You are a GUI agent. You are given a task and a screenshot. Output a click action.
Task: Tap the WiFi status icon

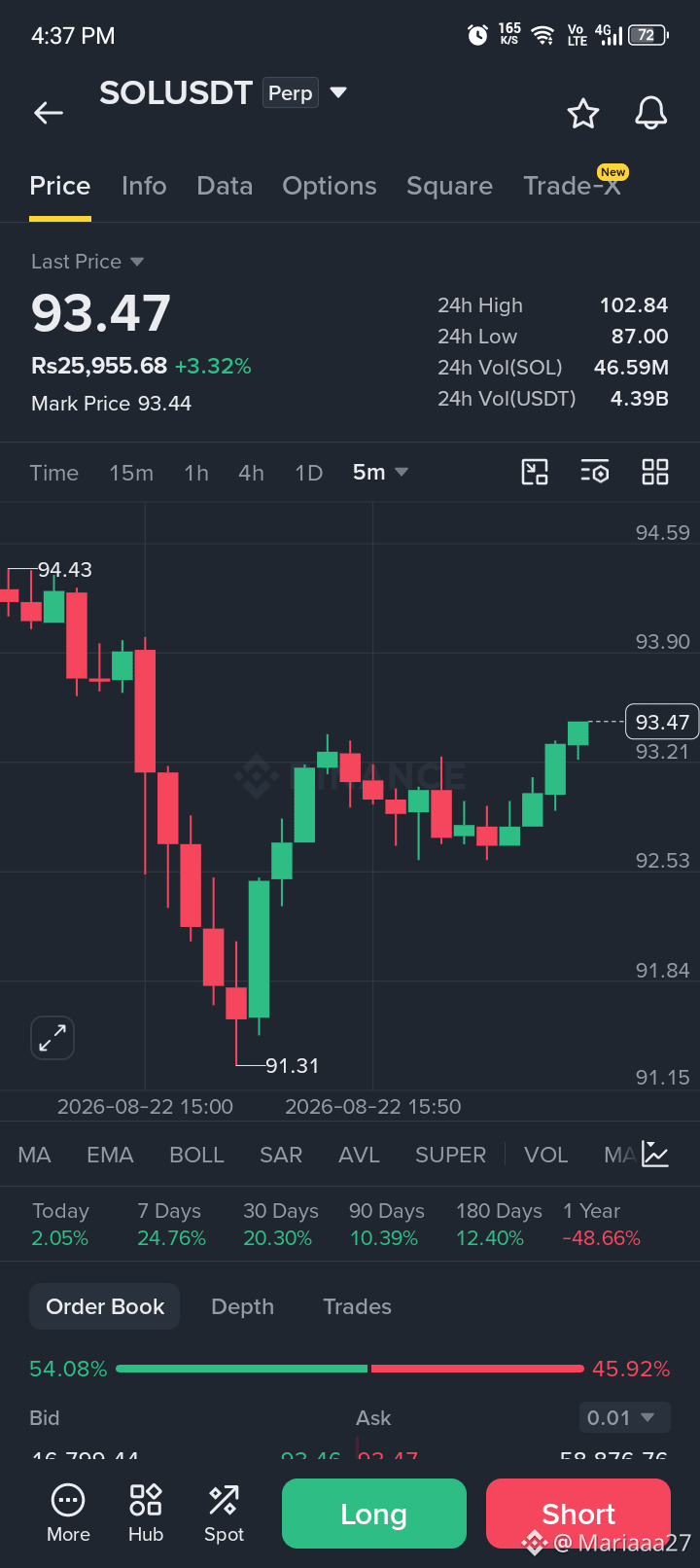pos(543,36)
